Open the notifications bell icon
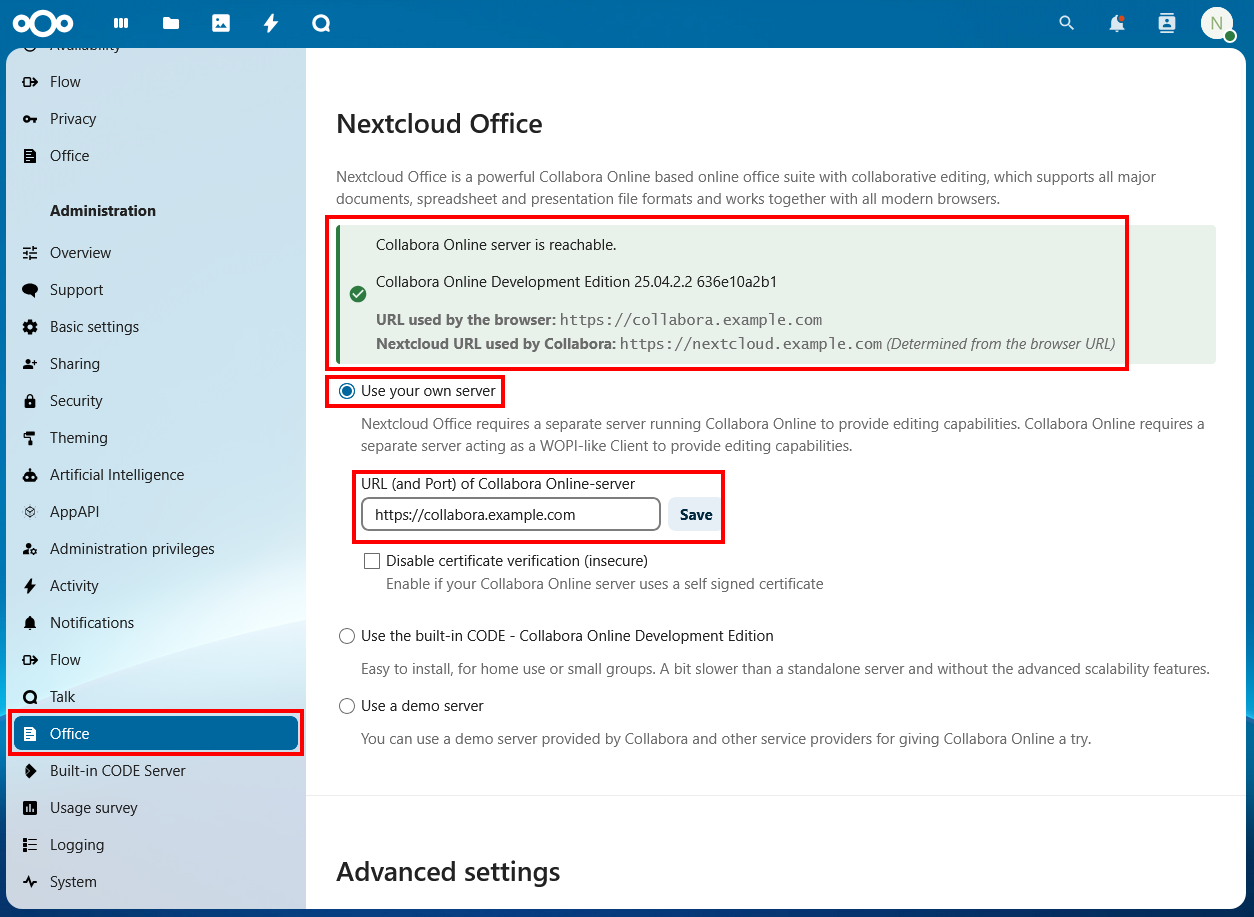This screenshot has width=1254, height=917. (1117, 23)
